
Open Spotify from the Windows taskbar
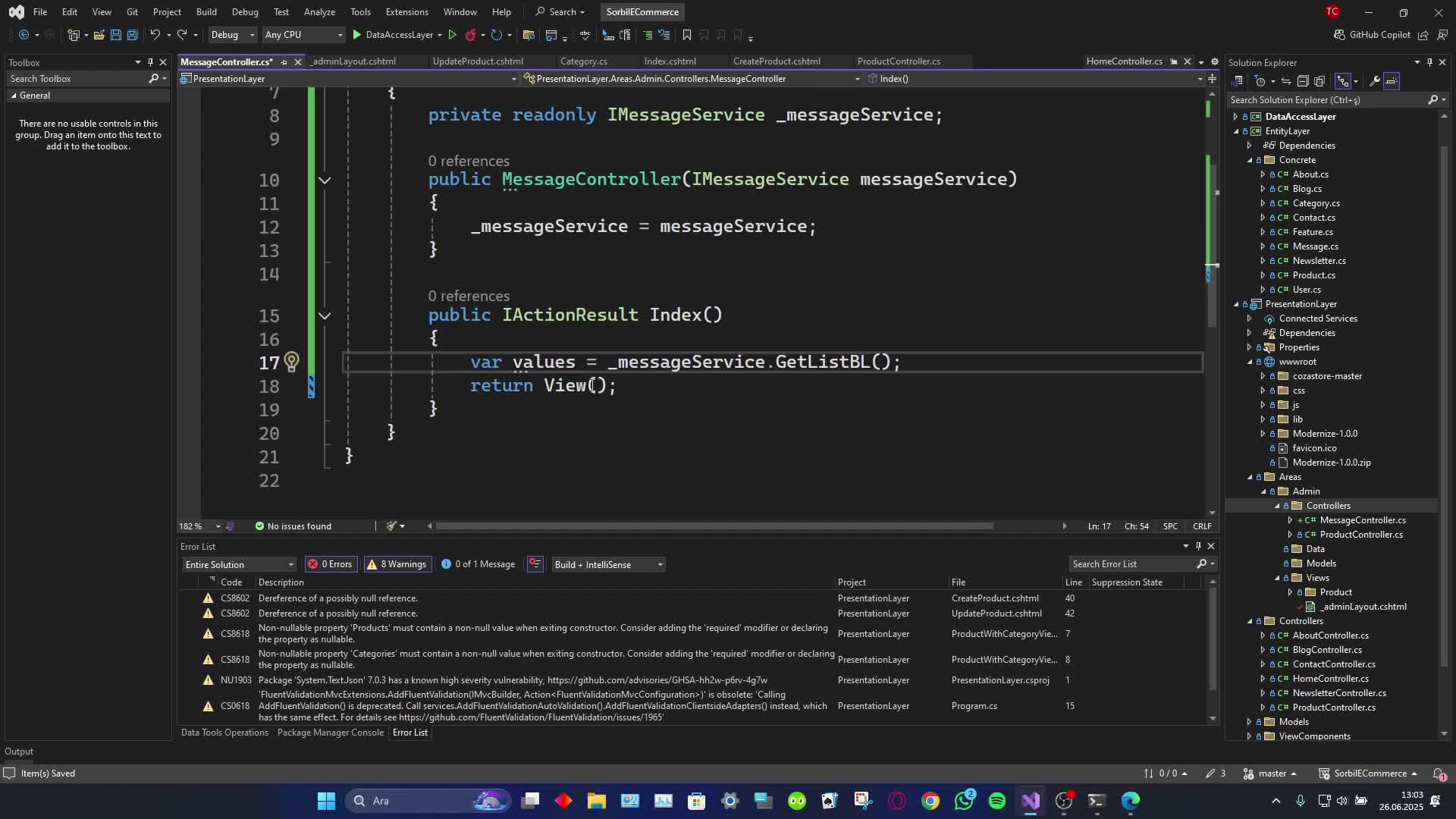[997, 801]
